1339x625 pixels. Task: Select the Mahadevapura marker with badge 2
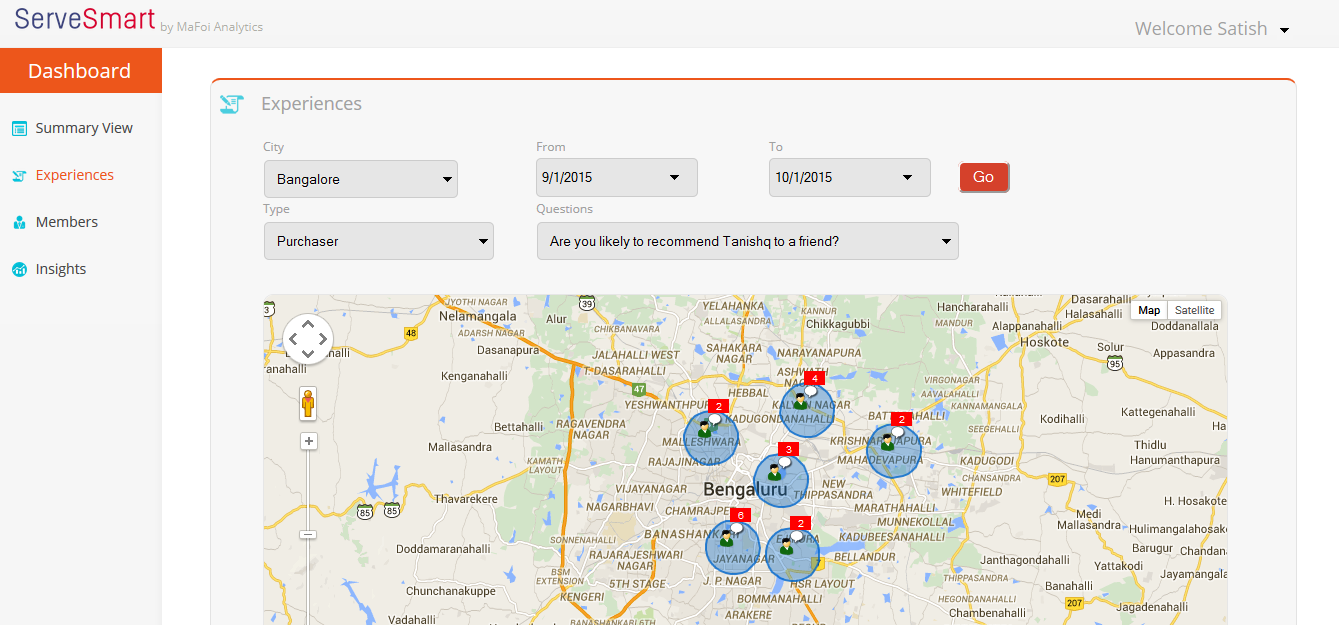coord(894,451)
